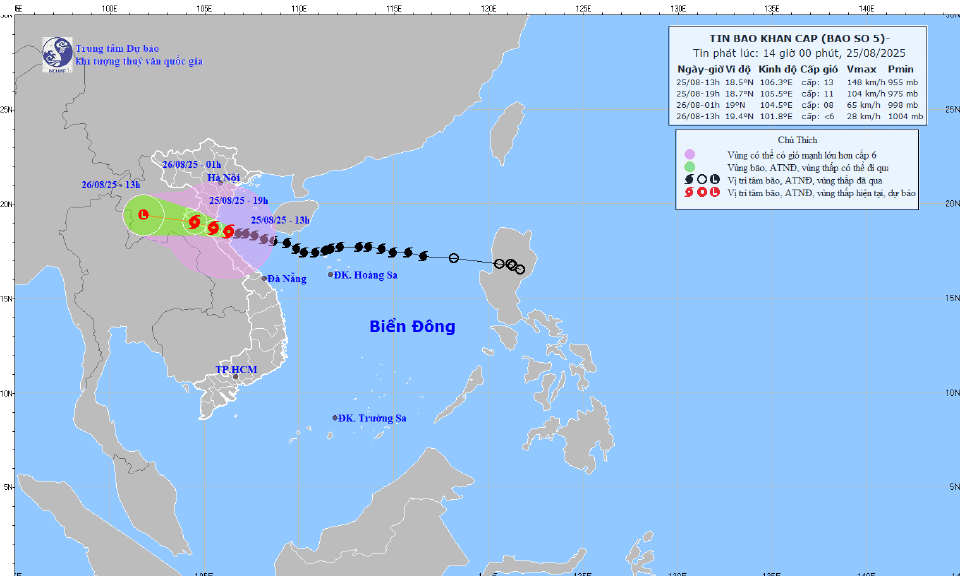Click the '26/08/25 - 01h' forecast time label
Viewport: 960px width, 576px height.
(x=192, y=165)
